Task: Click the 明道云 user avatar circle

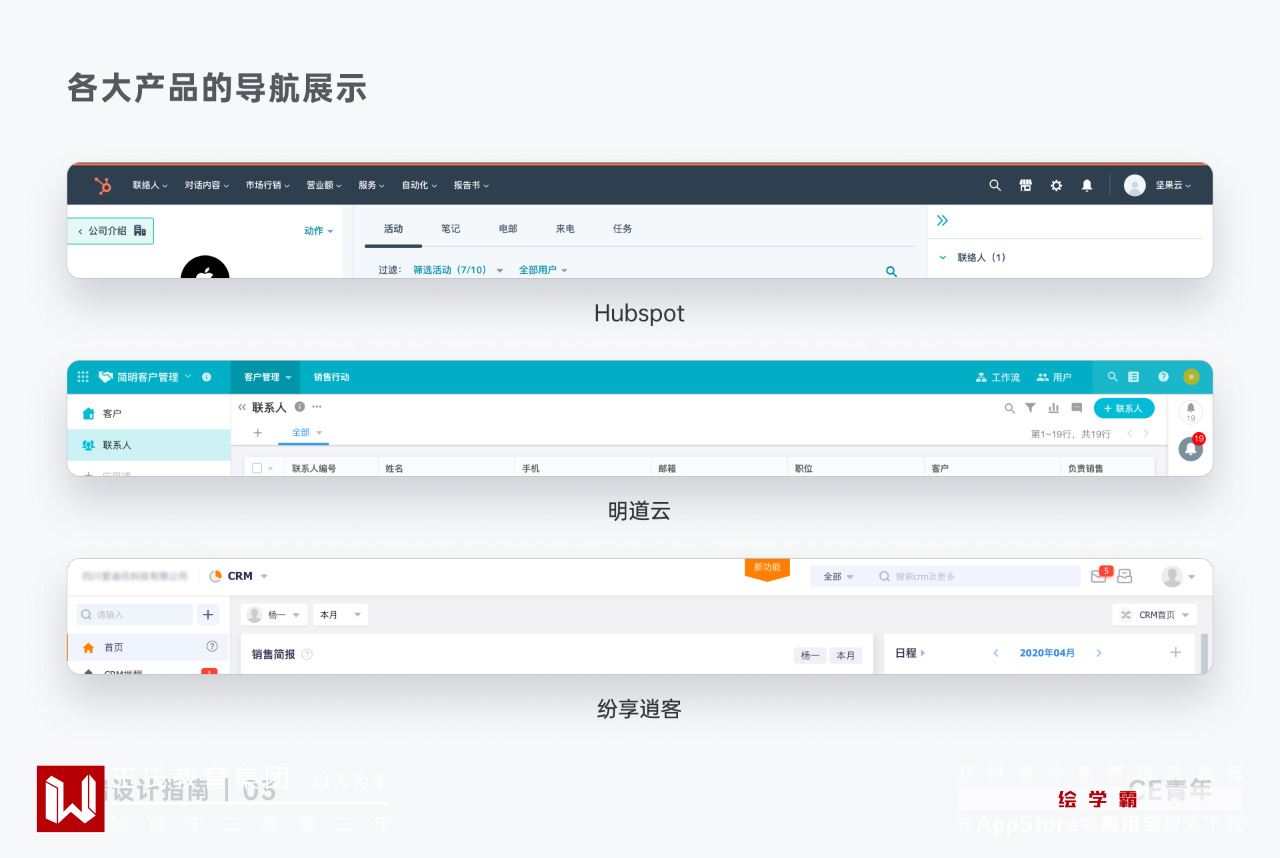Action: (x=1191, y=377)
